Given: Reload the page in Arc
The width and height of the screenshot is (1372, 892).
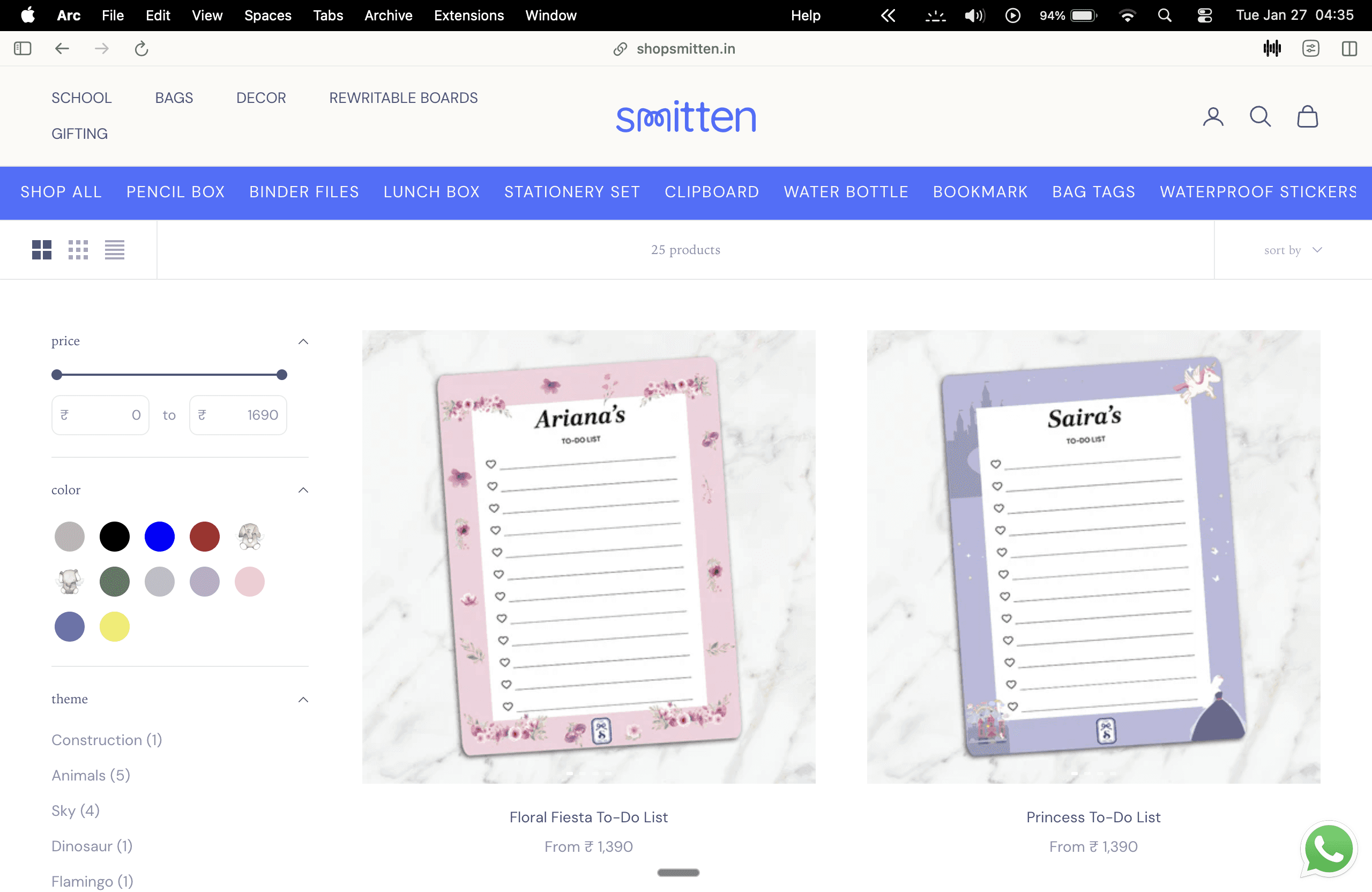Looking at the screenshot, I should 141,49.
